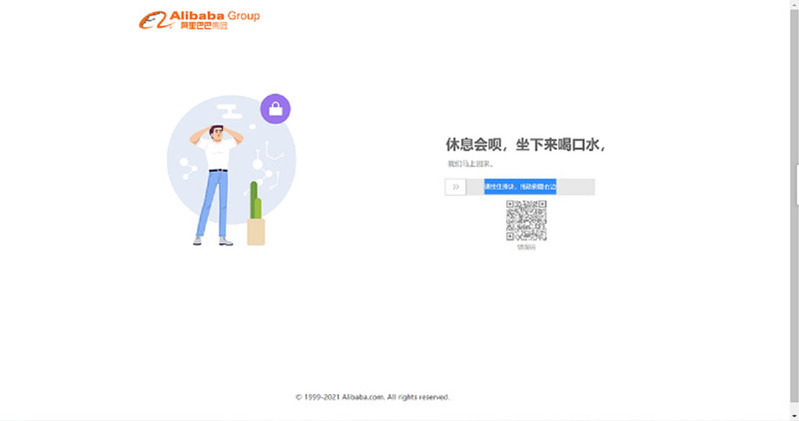799x421 pixels.
Task: Click the vertical scrollbar up arrow
Action: (794, 5)
